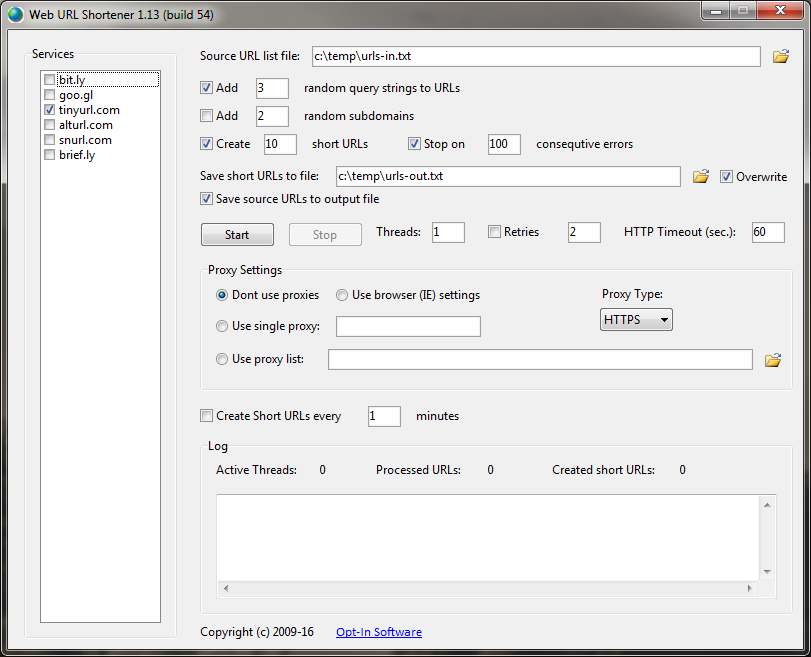Click the Threads number field
This screenshot has width=811, height=657.
(x=448, y=232)
